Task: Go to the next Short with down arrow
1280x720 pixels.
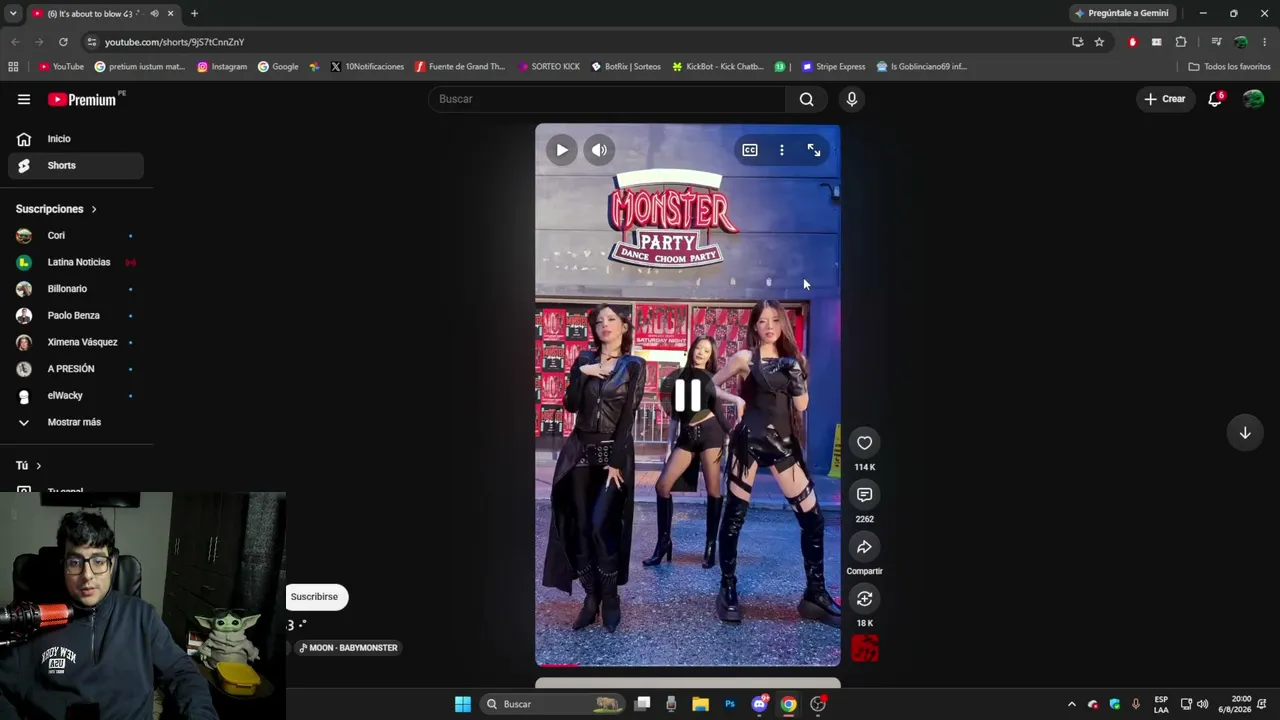Action: [1245, 433]
